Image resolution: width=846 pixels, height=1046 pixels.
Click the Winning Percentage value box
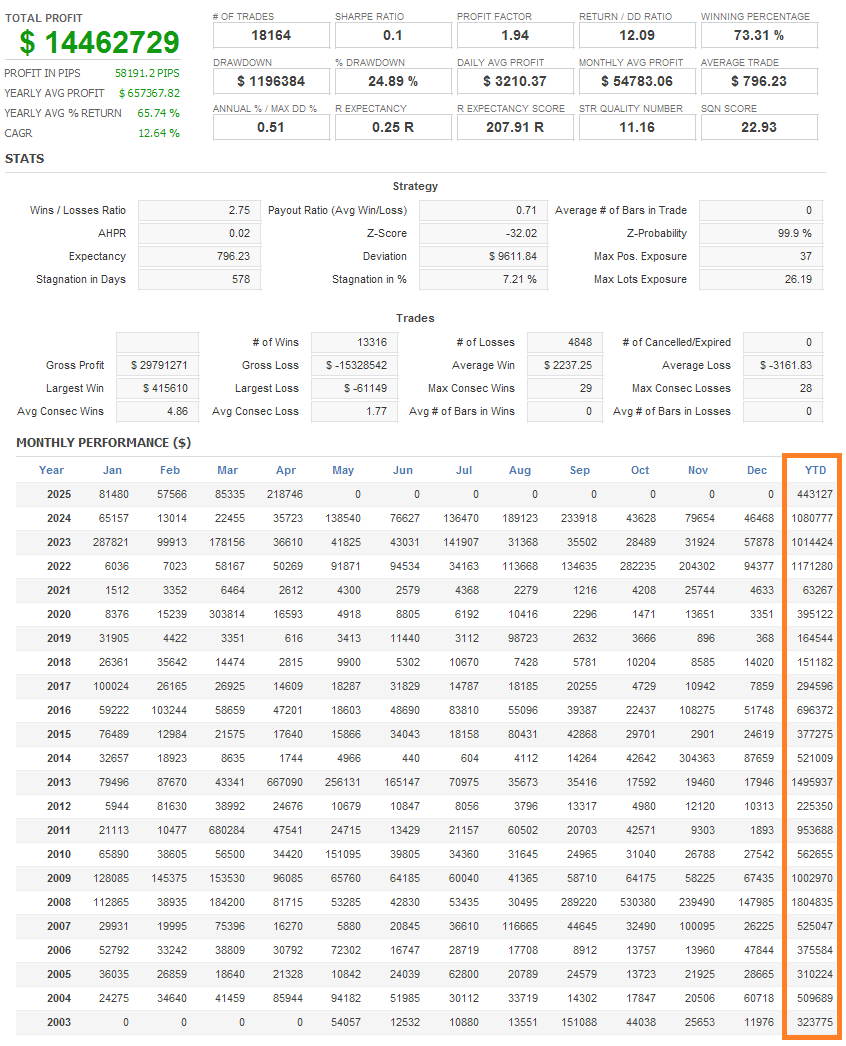click(759, 36)
